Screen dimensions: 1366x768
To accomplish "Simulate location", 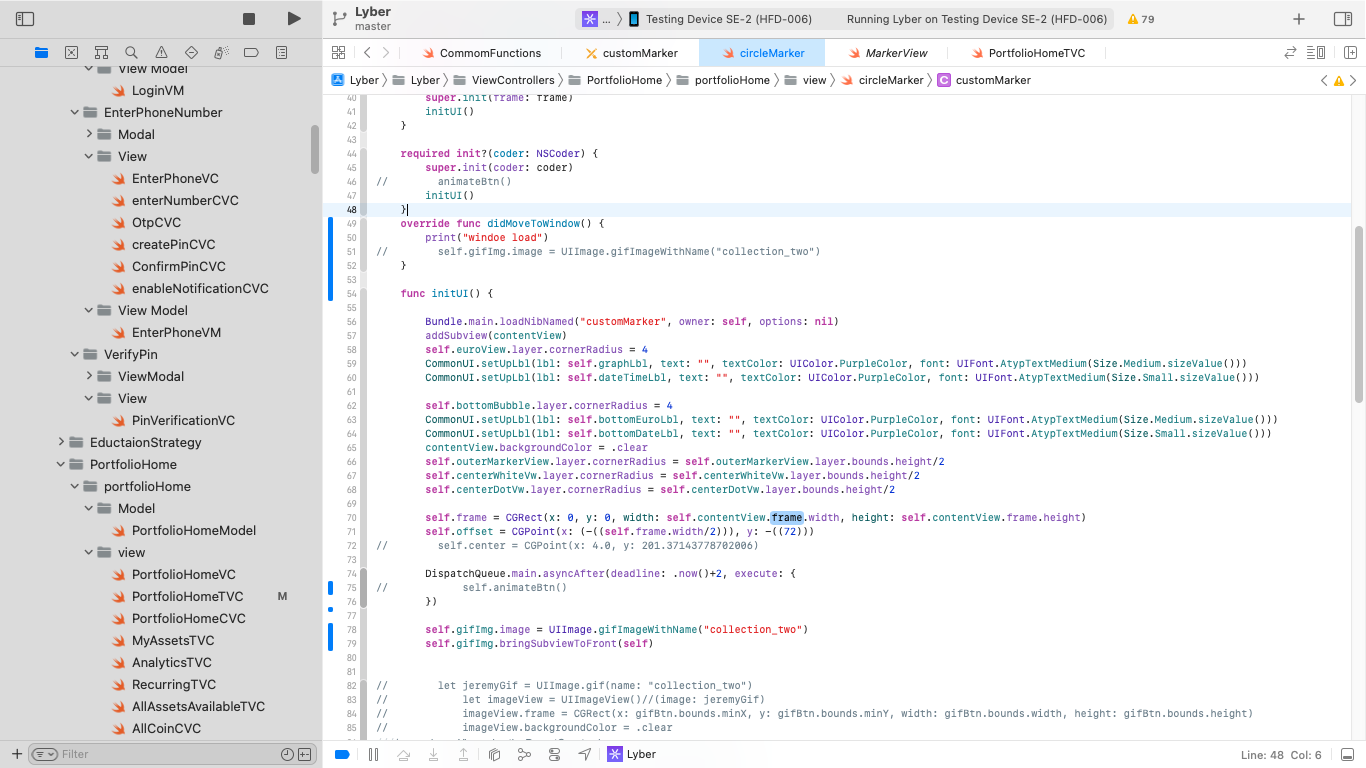I will (x=584, y=754).
